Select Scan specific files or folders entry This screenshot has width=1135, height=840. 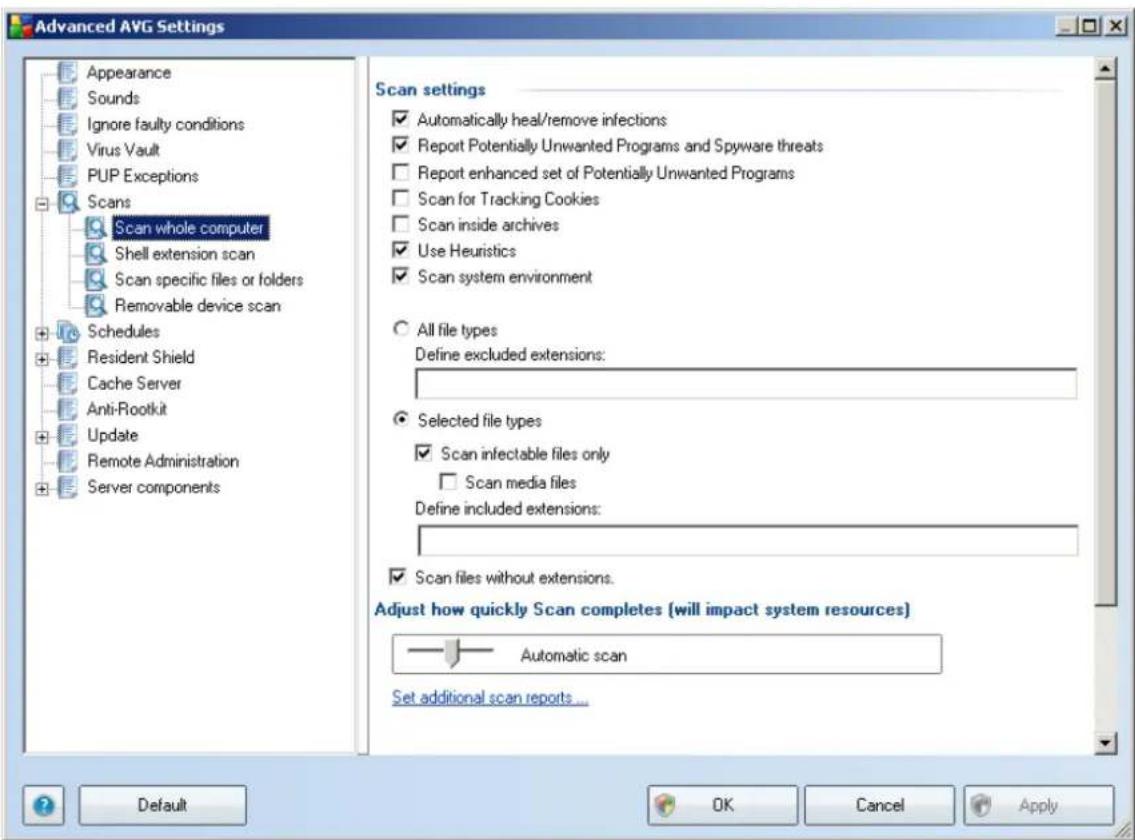click(208, 280)
